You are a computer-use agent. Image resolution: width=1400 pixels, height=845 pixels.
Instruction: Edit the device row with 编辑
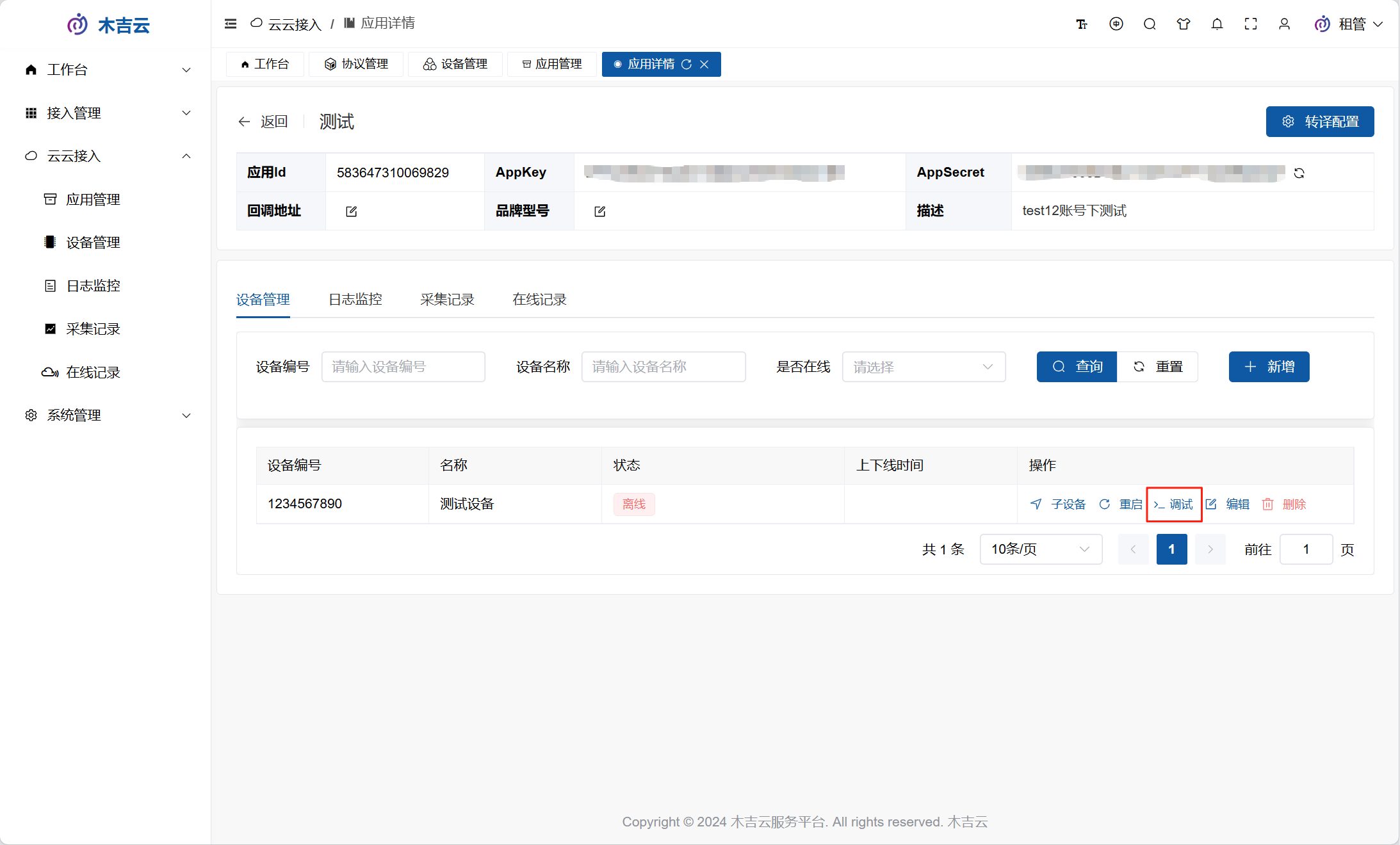point(1227,504)
